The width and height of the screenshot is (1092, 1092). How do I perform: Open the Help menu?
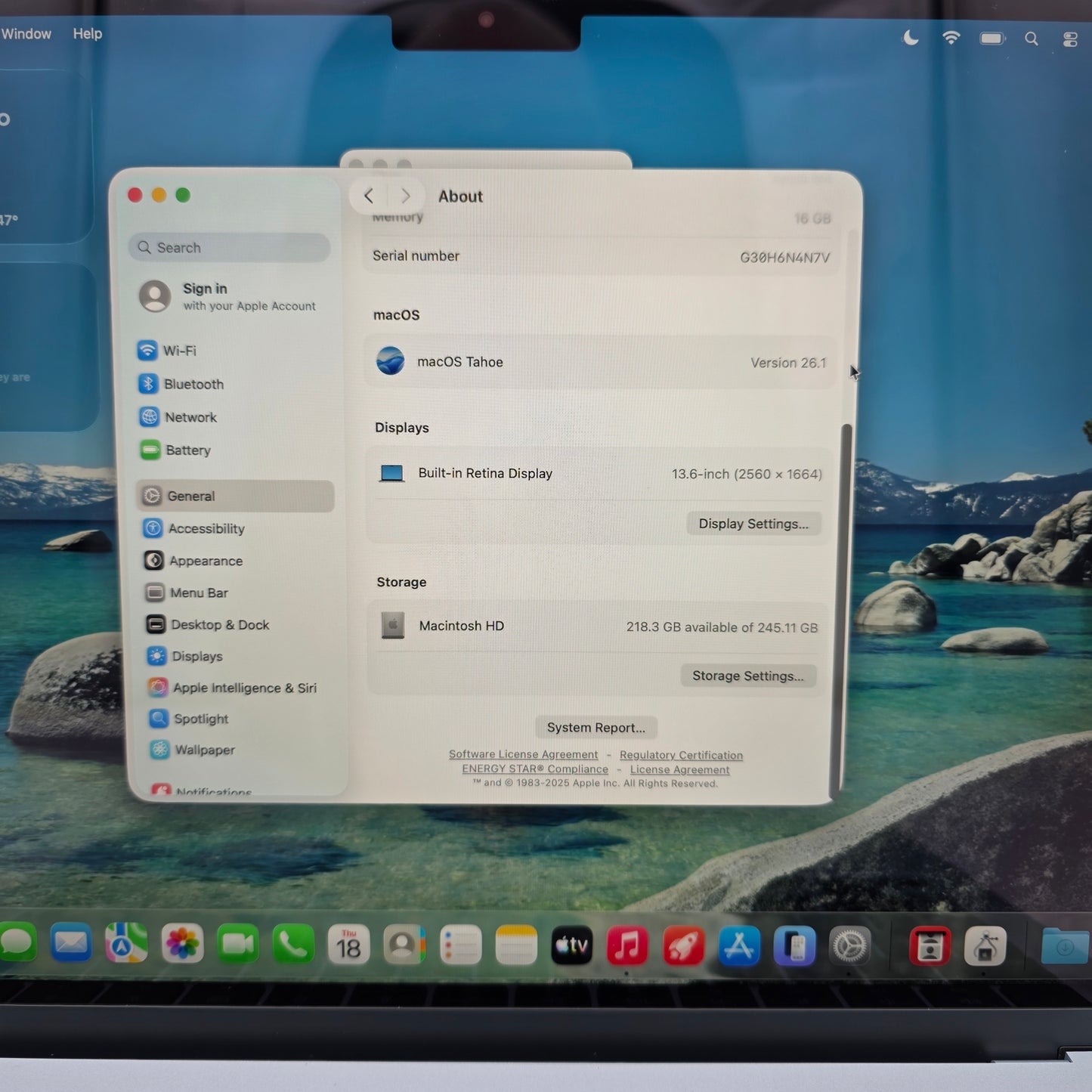(x=87, y=33)
